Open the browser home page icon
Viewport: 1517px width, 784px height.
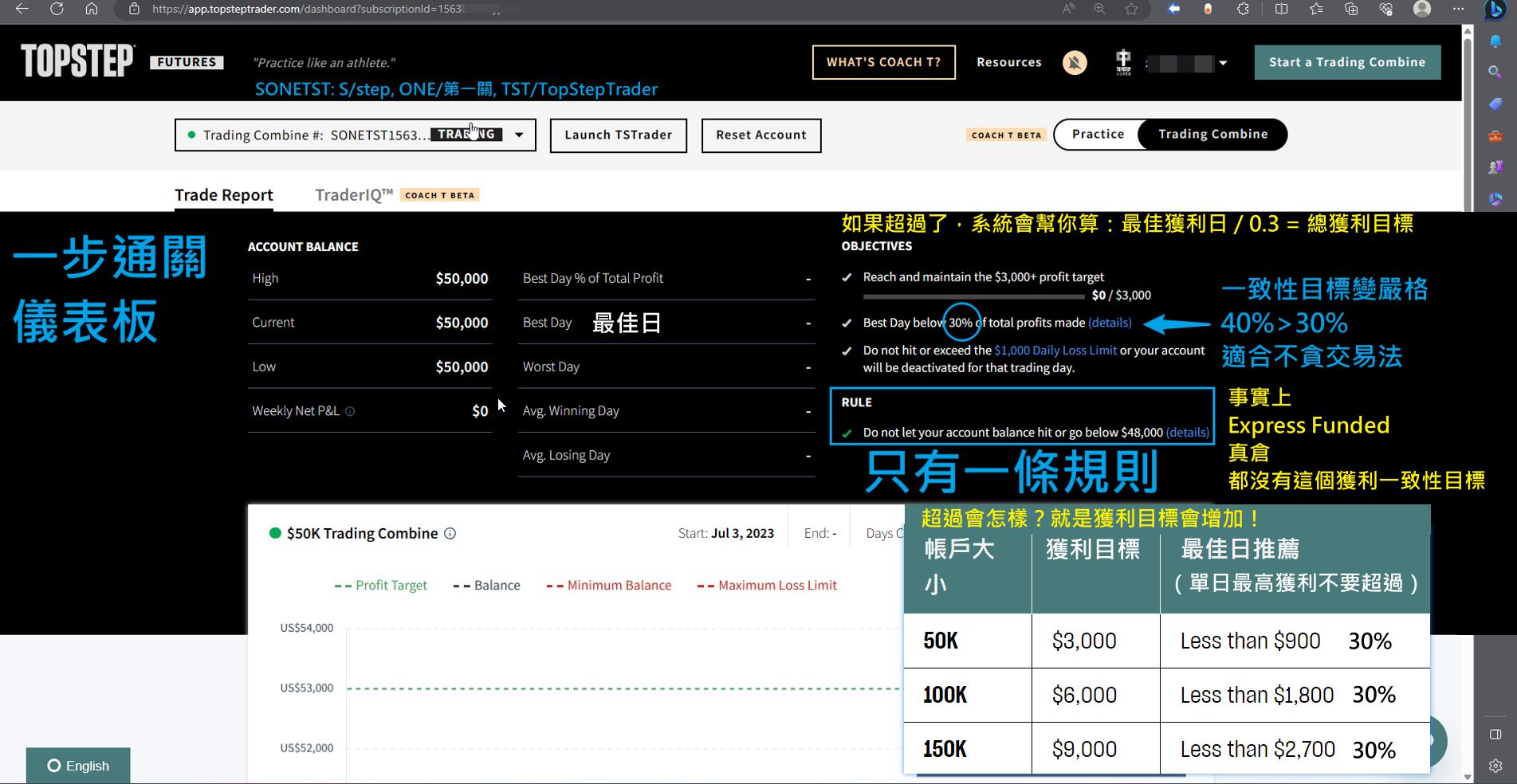tap(92, 9)
